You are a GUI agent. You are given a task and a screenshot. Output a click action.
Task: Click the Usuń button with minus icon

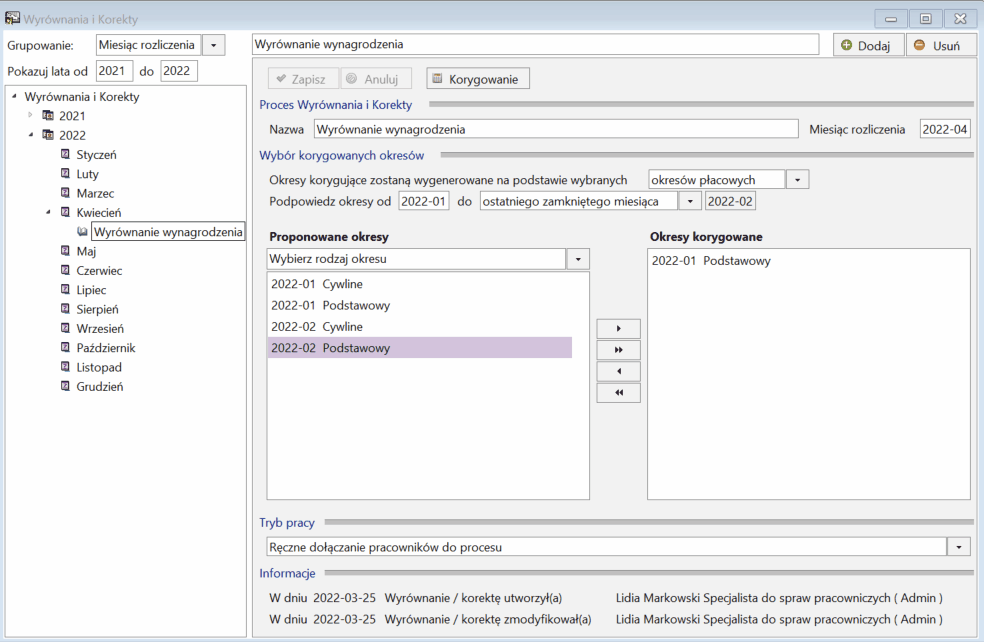(941, 45)
